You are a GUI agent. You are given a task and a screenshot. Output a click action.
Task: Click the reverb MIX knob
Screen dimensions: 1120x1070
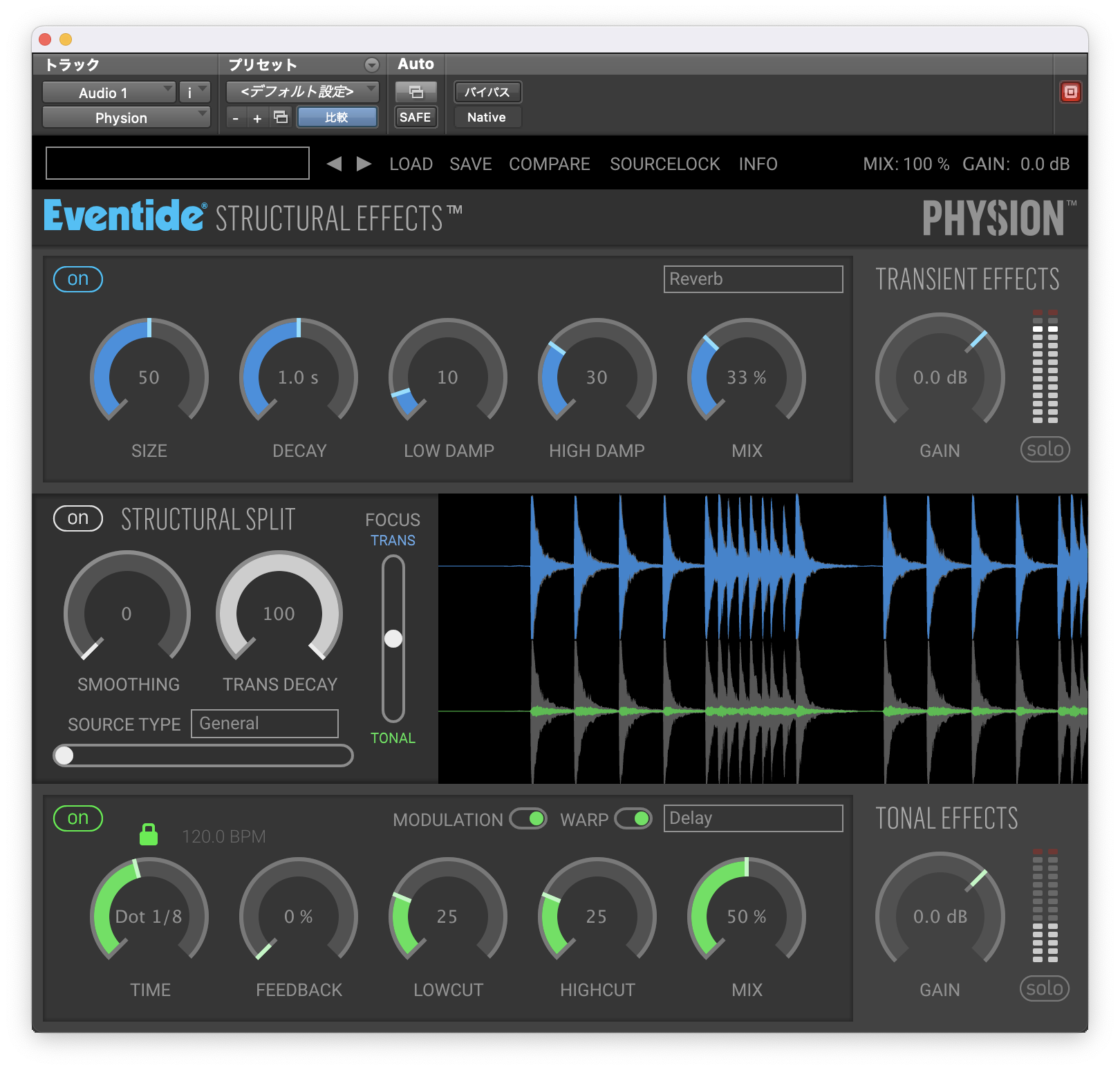coord(747,377)
